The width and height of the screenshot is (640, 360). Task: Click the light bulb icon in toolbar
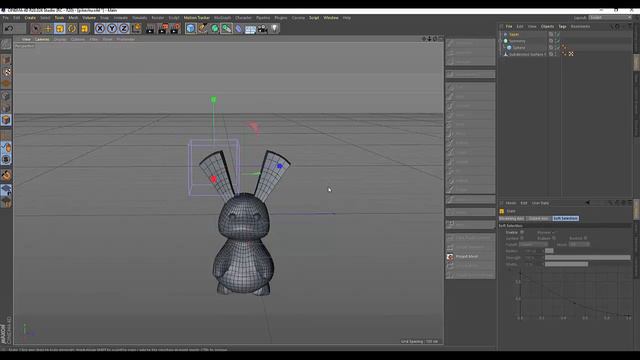(x=274, y=29)
